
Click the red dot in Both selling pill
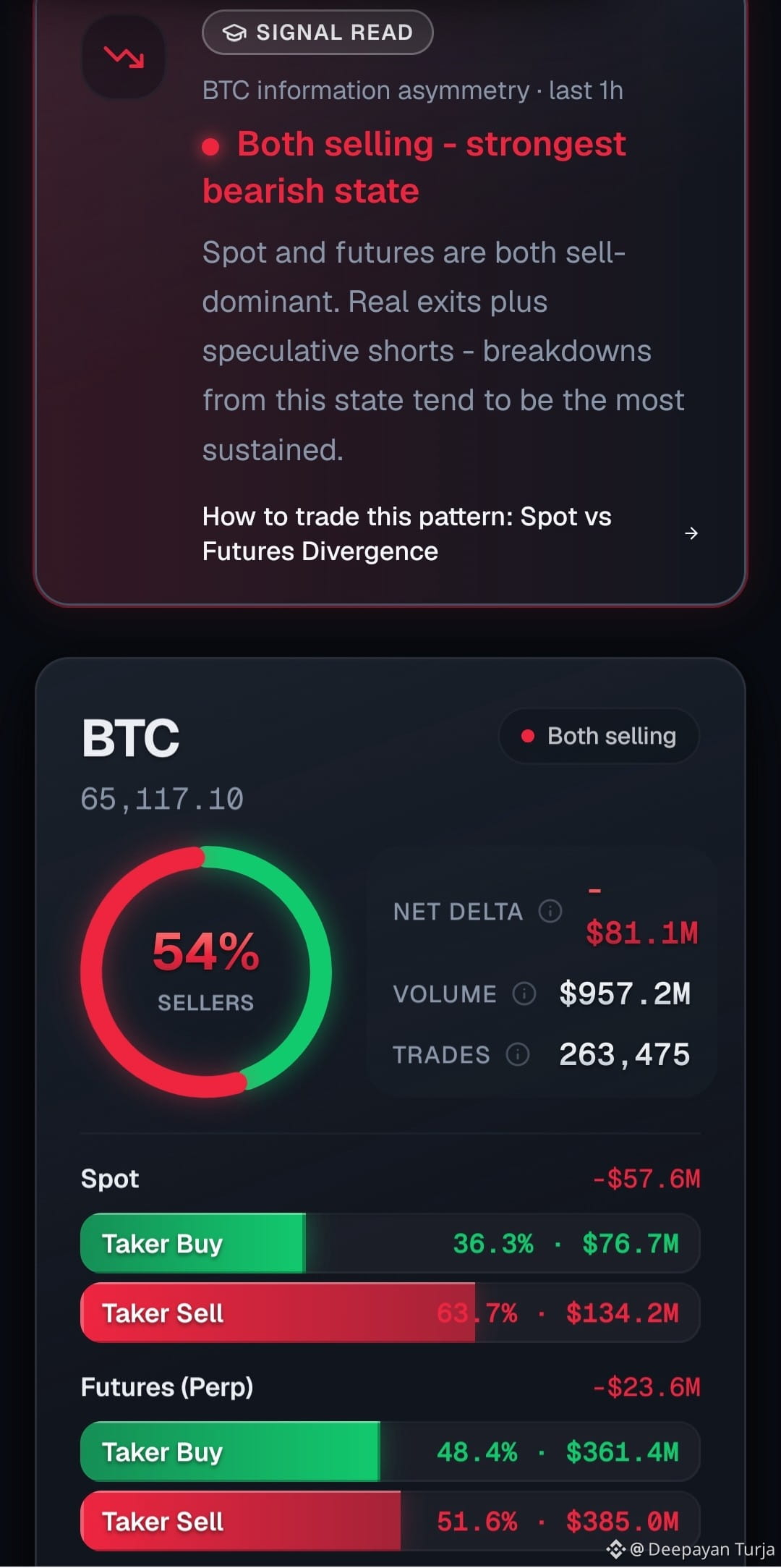tap(528, 736)
